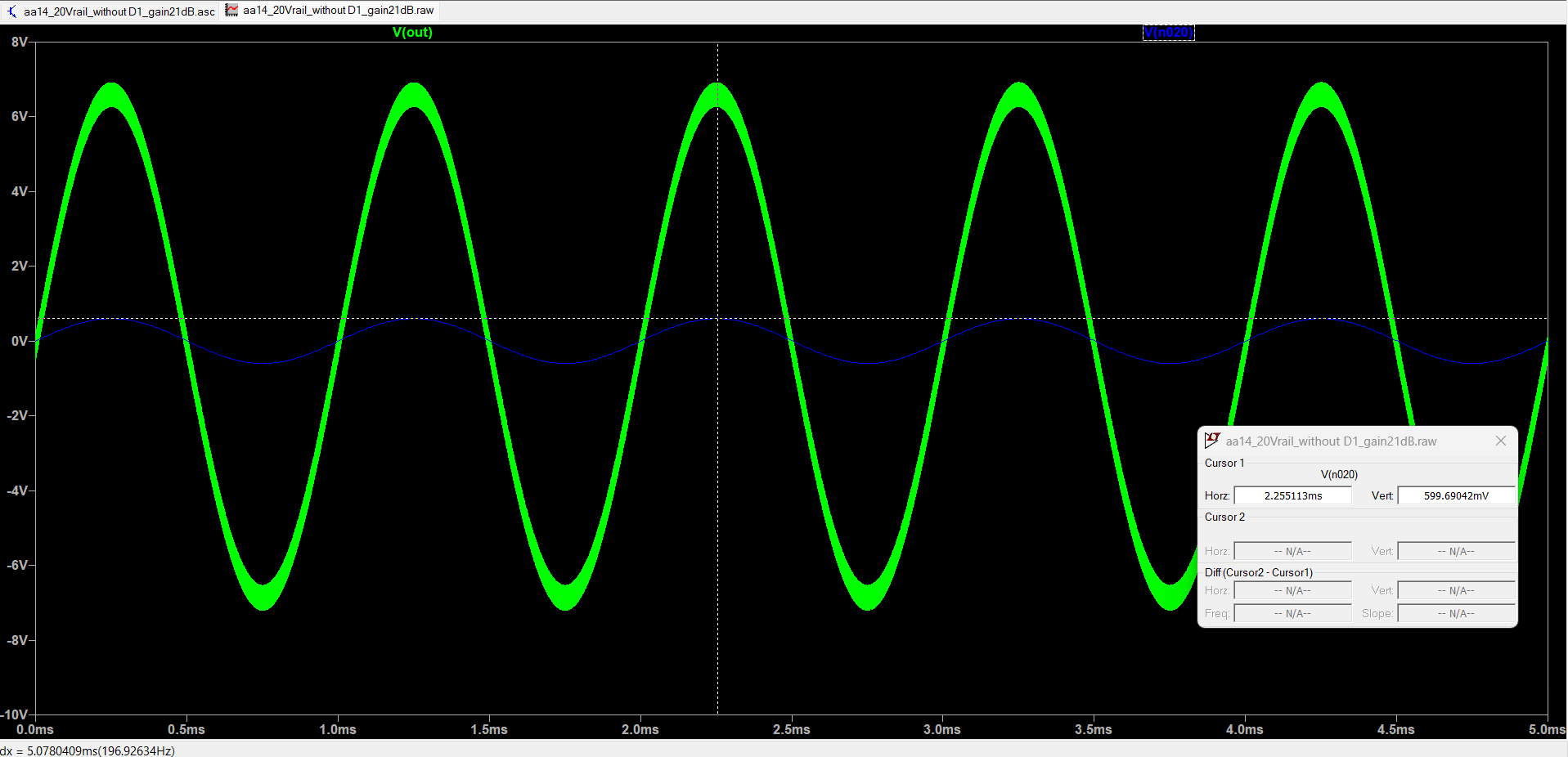Click the 1.0ms time axis label
Viewport: 1568px width, 757px height.
pyautogui.click(x=338, y=729)
